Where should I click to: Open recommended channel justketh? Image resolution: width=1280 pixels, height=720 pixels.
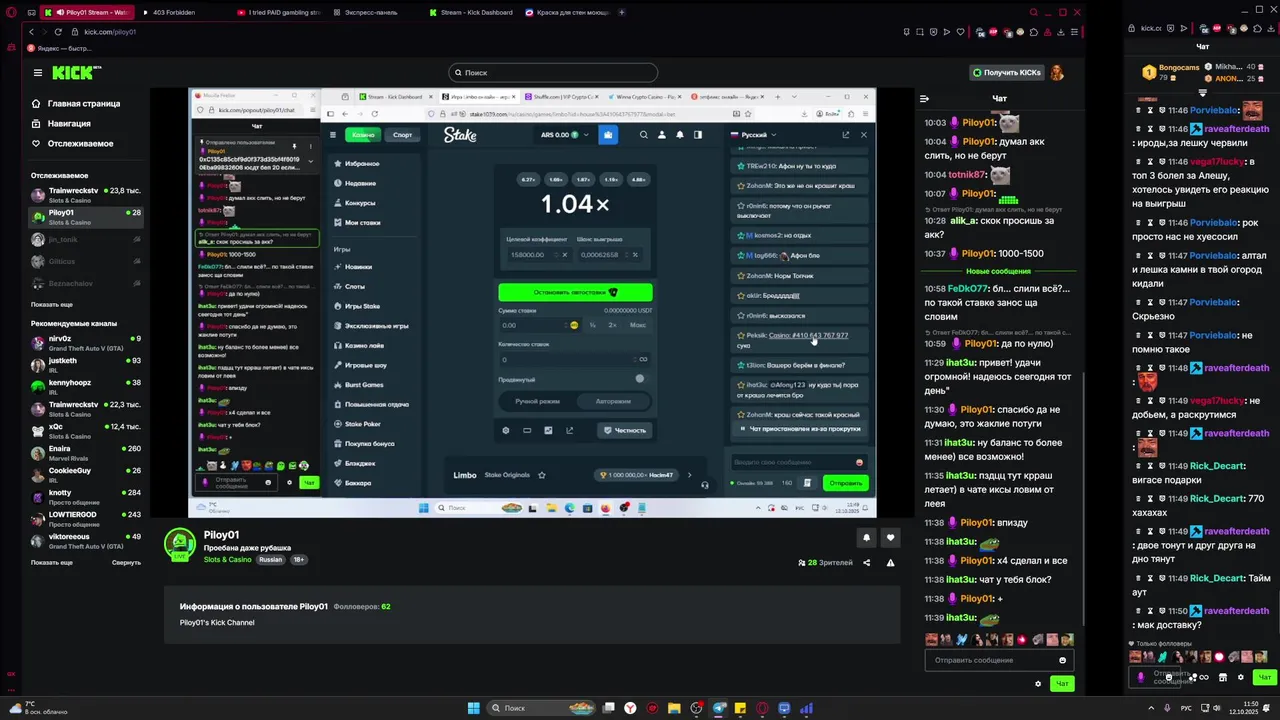85,364
